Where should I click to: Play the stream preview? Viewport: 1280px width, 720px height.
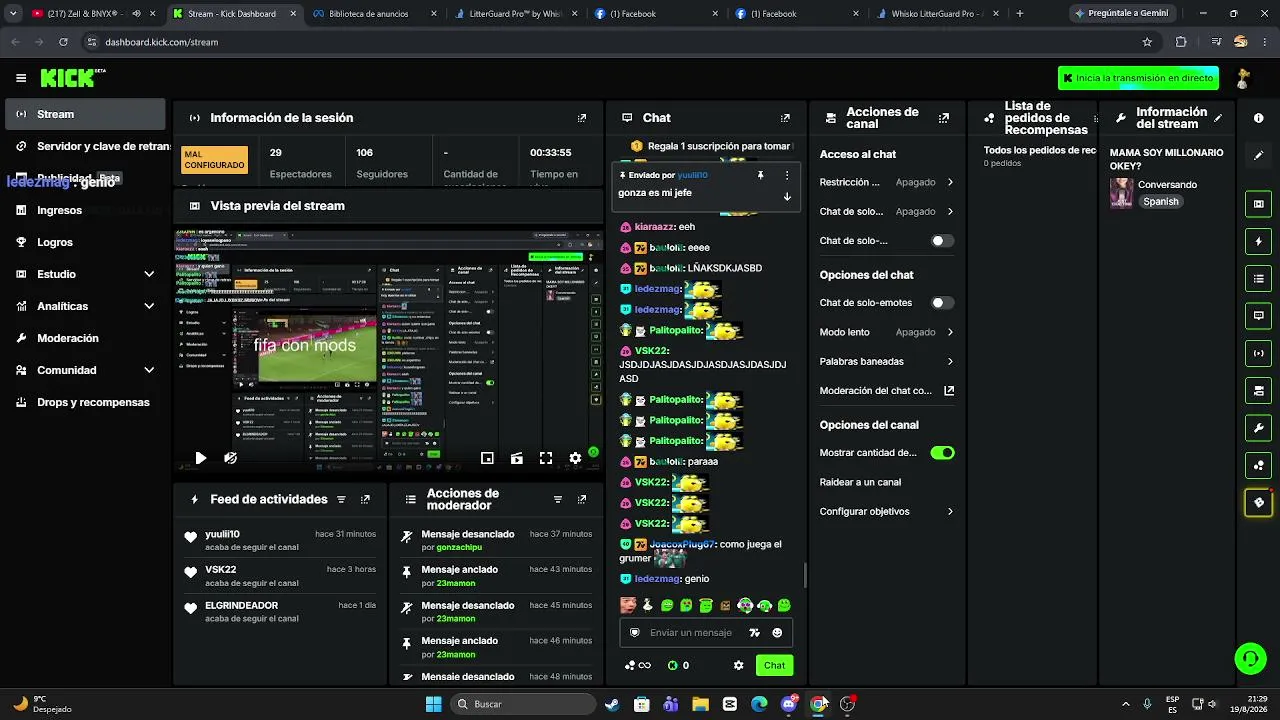pyautogui.click(x=200, y=458)
